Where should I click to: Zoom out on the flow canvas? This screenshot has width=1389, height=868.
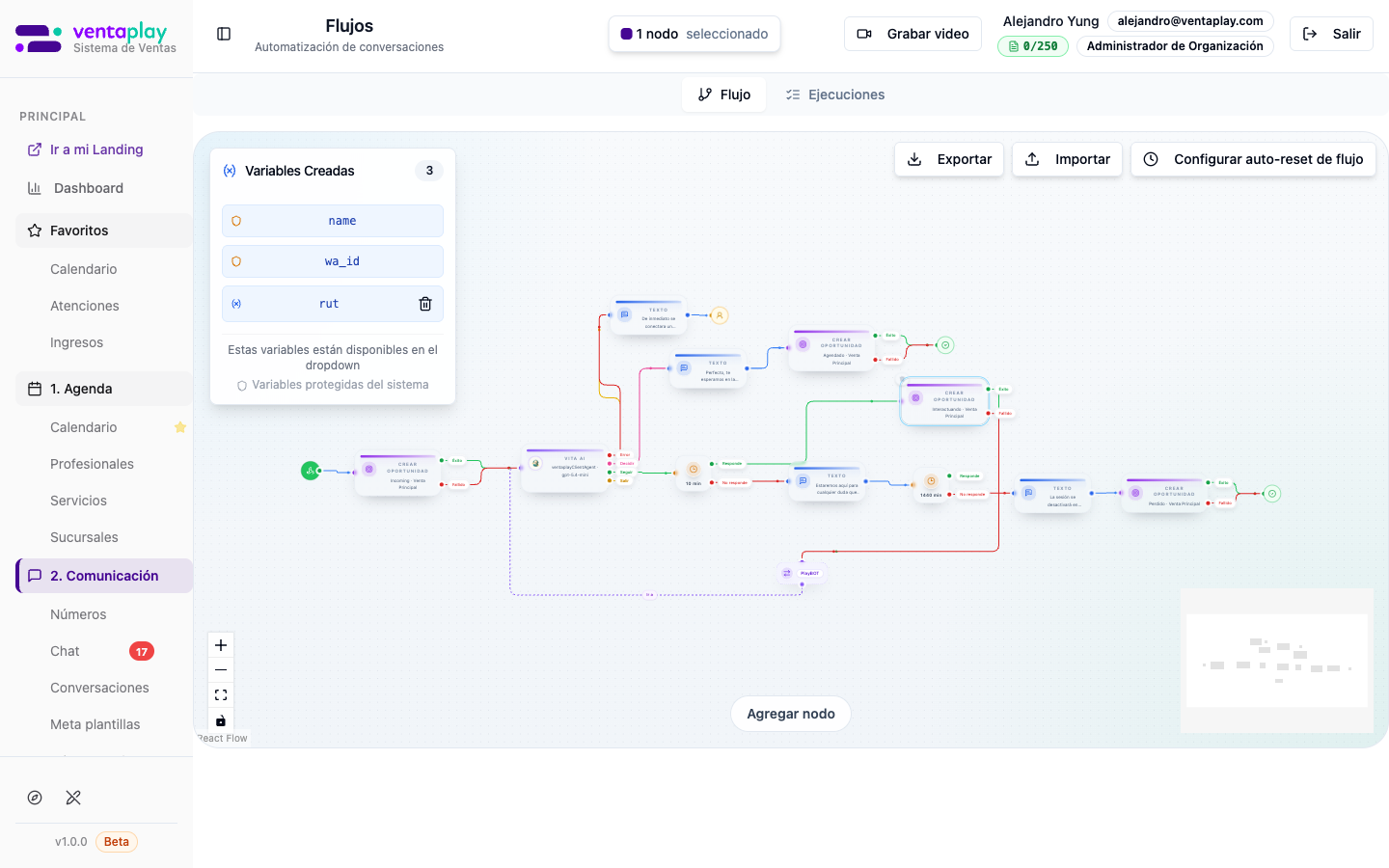(x=221, y=670)
